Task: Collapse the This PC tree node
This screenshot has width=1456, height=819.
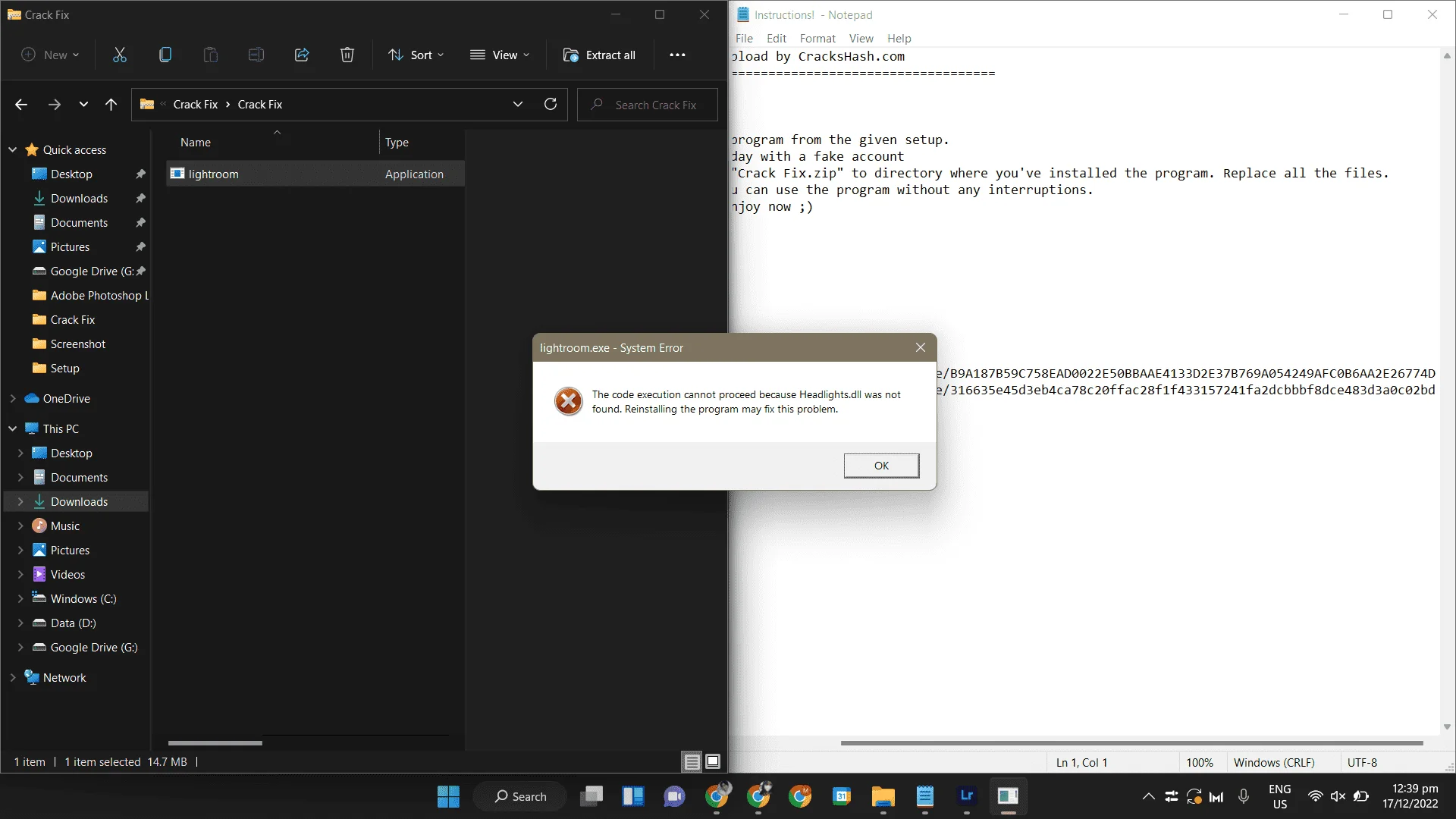Action: (13, 428)
